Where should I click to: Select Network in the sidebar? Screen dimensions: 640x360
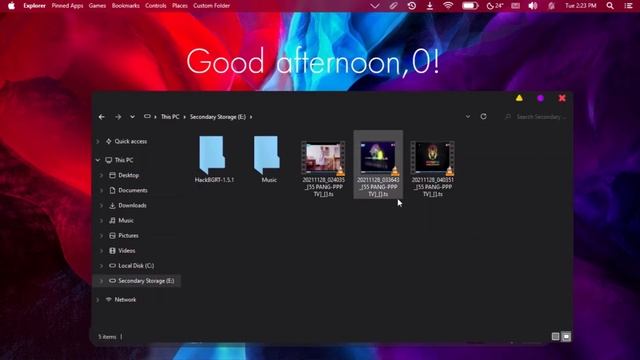point(125,300)
